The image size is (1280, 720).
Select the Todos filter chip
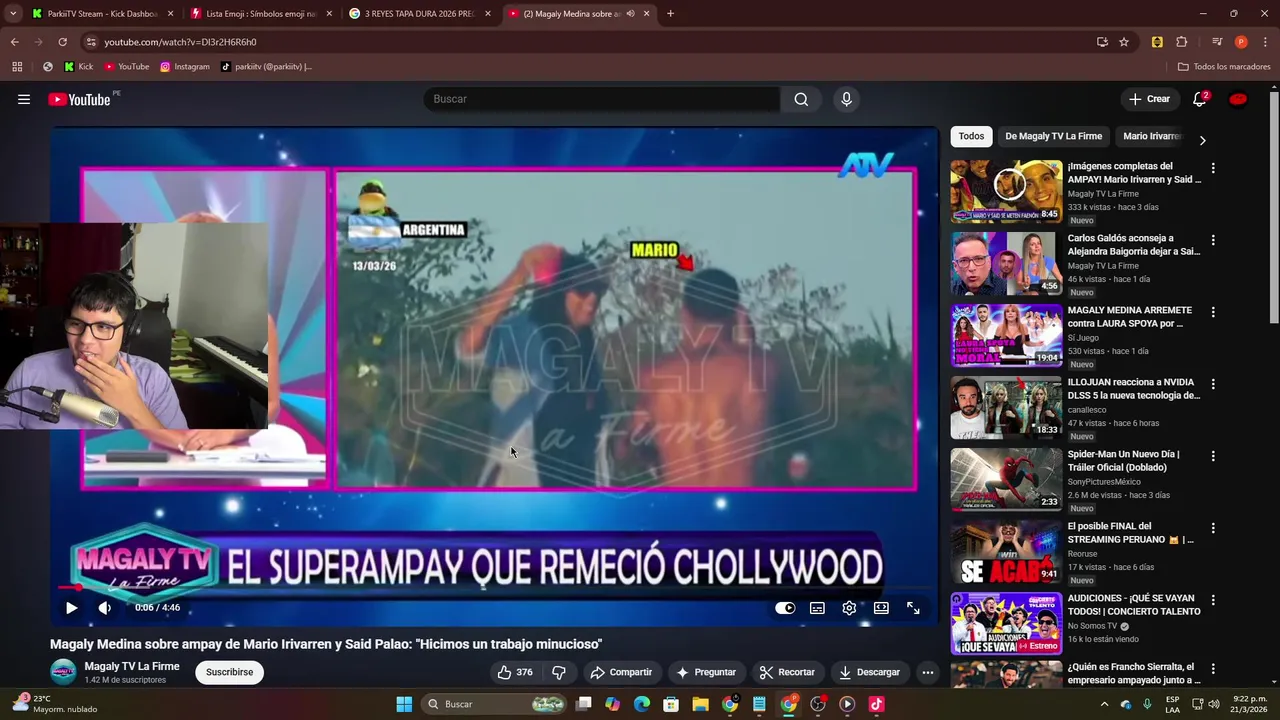coord(971,136)
